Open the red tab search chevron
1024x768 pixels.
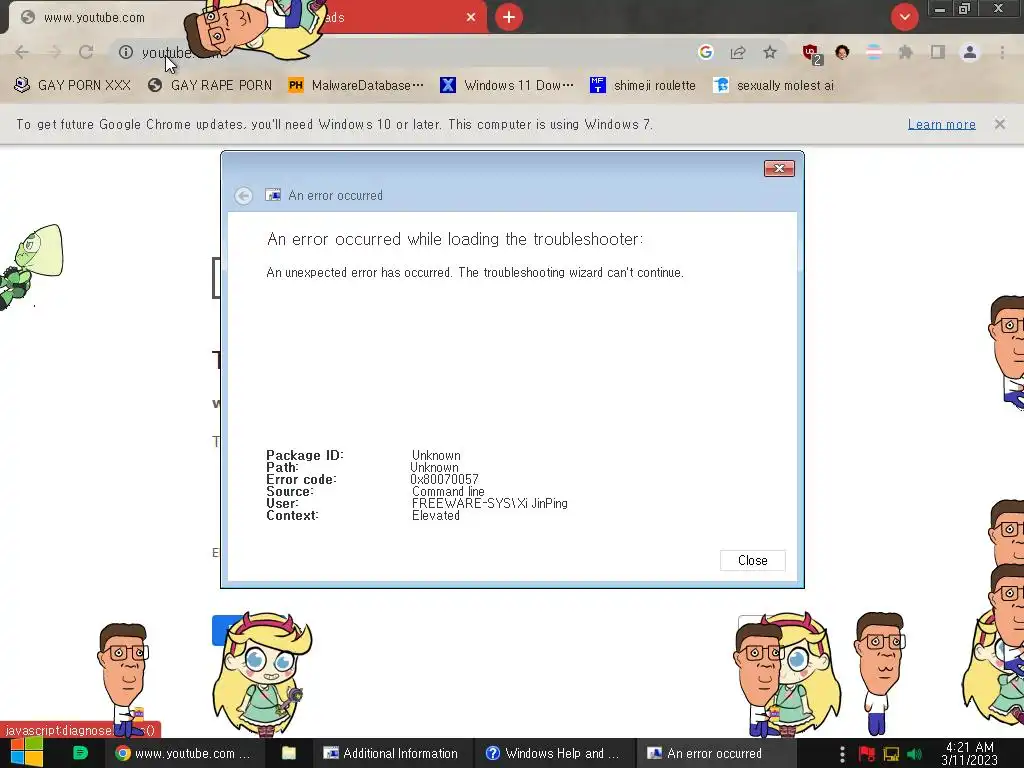[904, 17]
